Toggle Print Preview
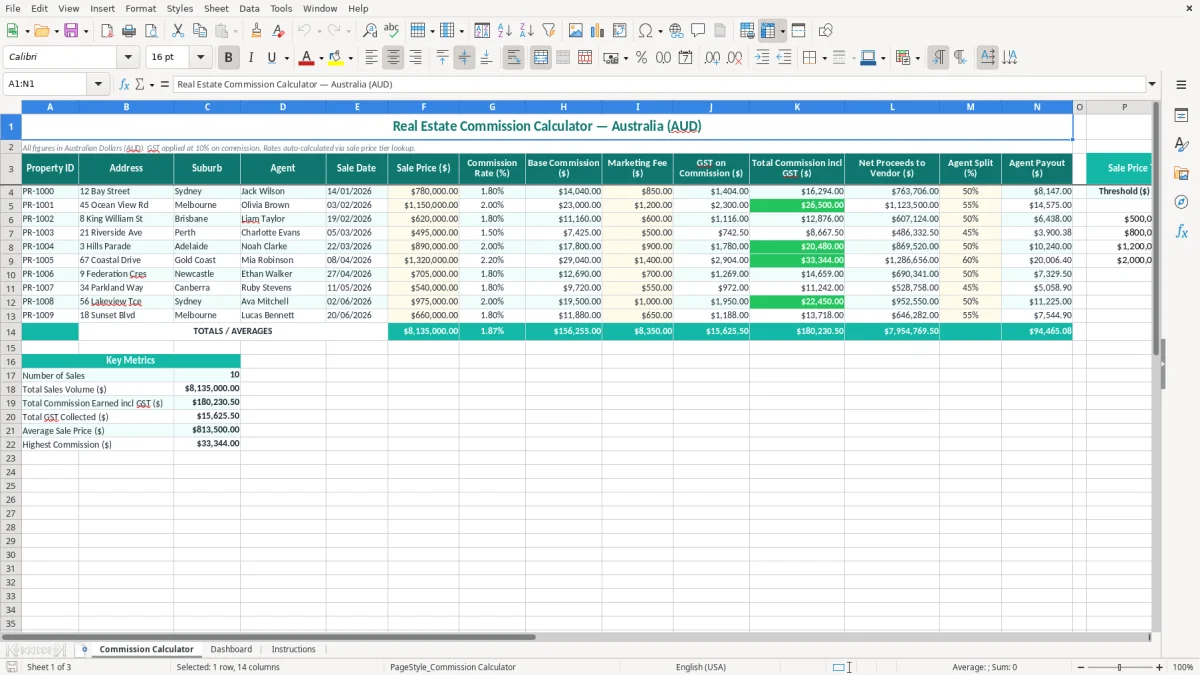The width and height of the screenshot is (1200, 675). point(150,31)
